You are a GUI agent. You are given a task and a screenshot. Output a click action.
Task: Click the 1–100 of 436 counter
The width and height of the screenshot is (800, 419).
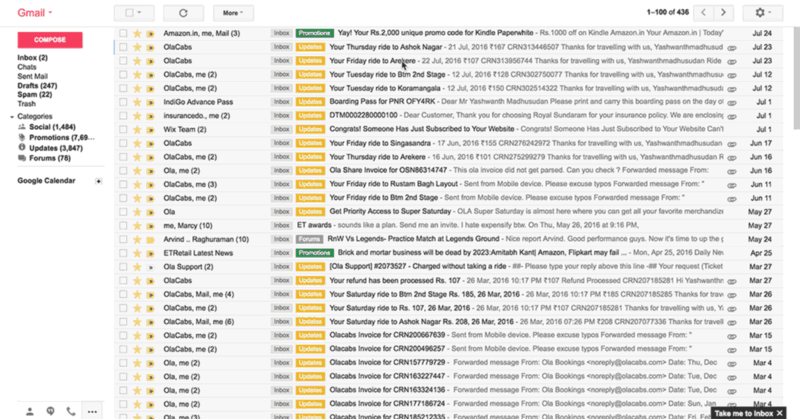(x=667, y=12)
